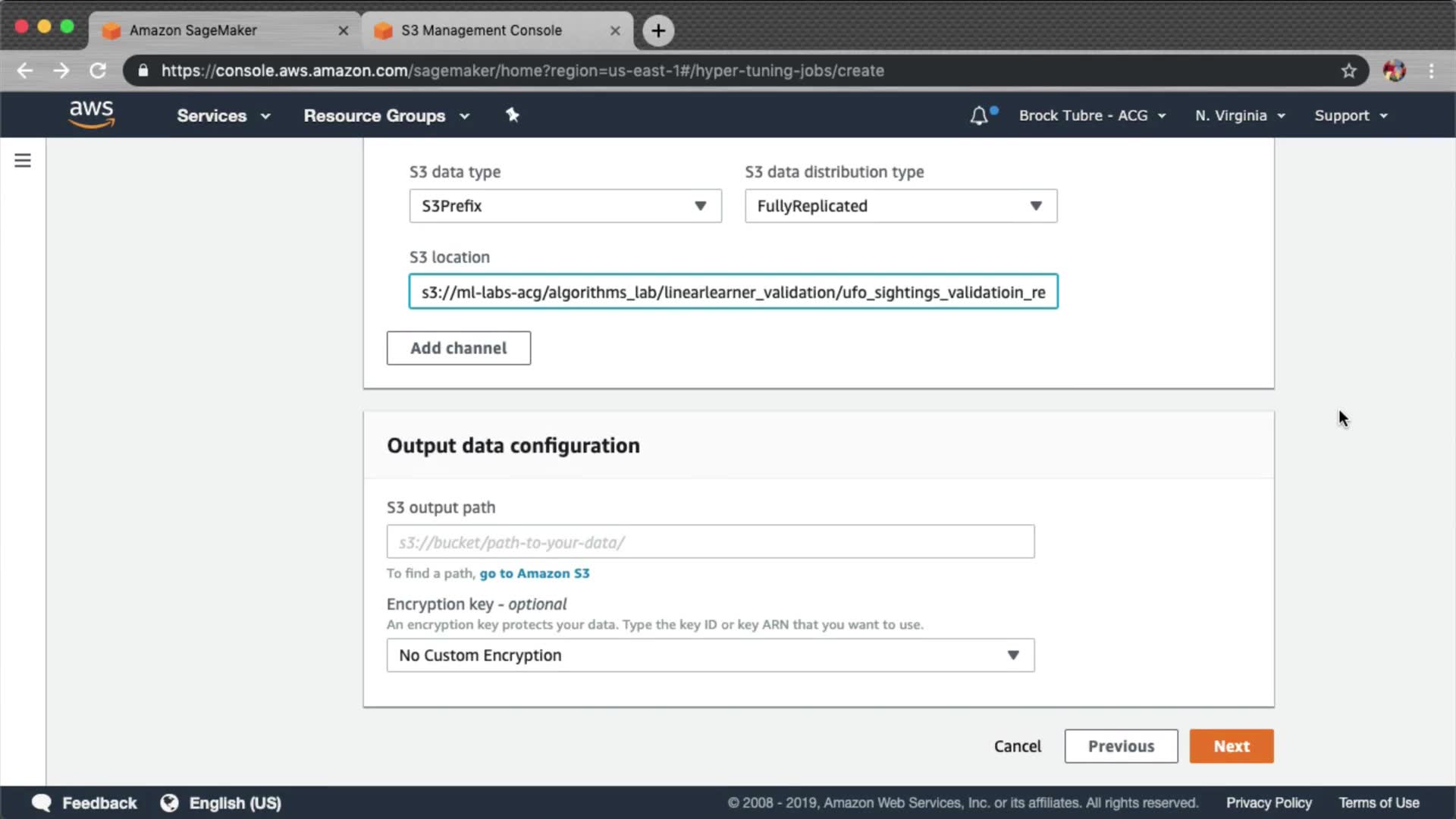Screen dimensions: 1456x819
Task: Open the Encryption key dropdown
Action: pos(710,655)
